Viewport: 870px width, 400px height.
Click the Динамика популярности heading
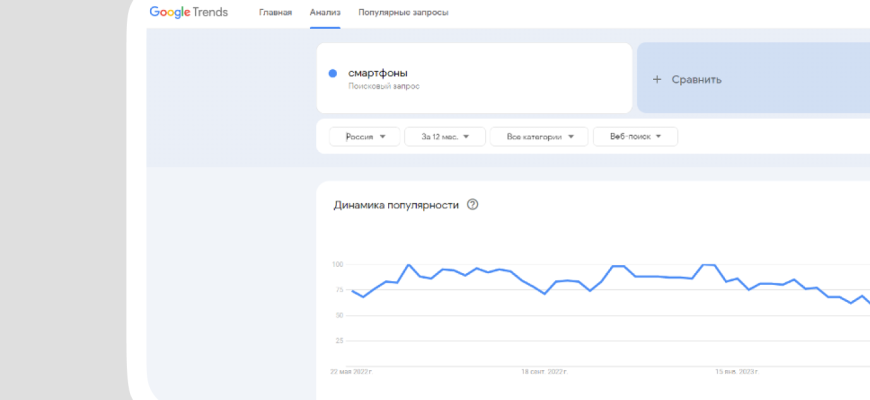click(x=396, y=205)
